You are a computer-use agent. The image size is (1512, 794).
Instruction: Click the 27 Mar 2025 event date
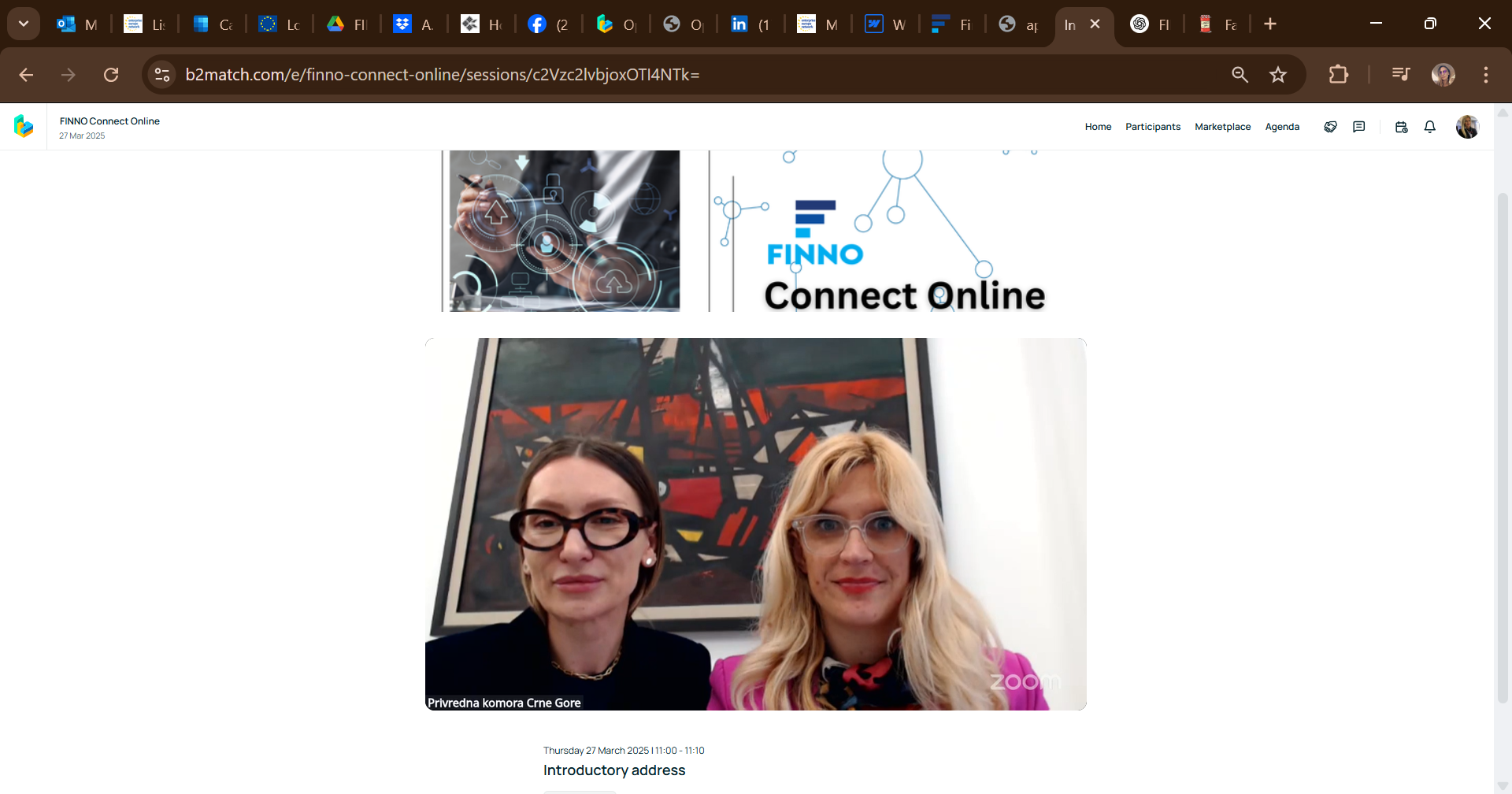point(82,136)
